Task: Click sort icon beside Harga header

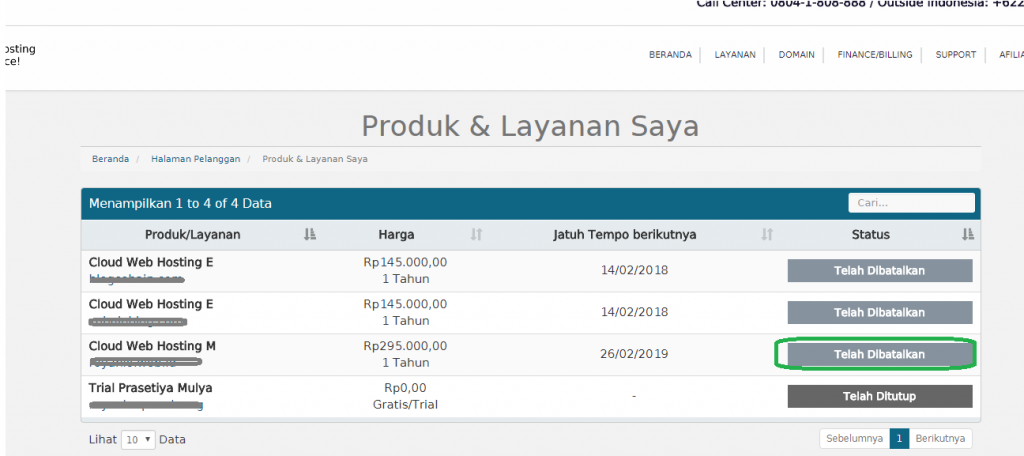Action: coord(476,234)
